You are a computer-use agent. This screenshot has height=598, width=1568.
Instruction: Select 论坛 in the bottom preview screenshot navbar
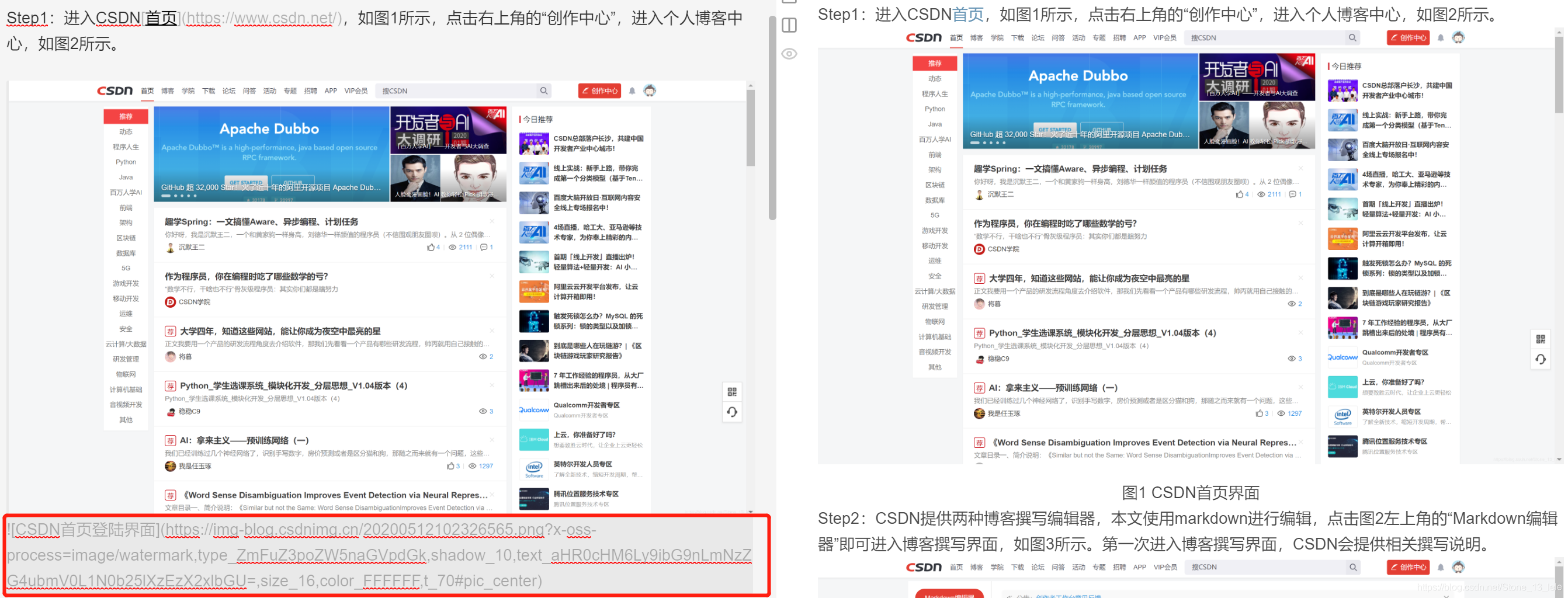pyautogui.click(x=1037, y=567)
